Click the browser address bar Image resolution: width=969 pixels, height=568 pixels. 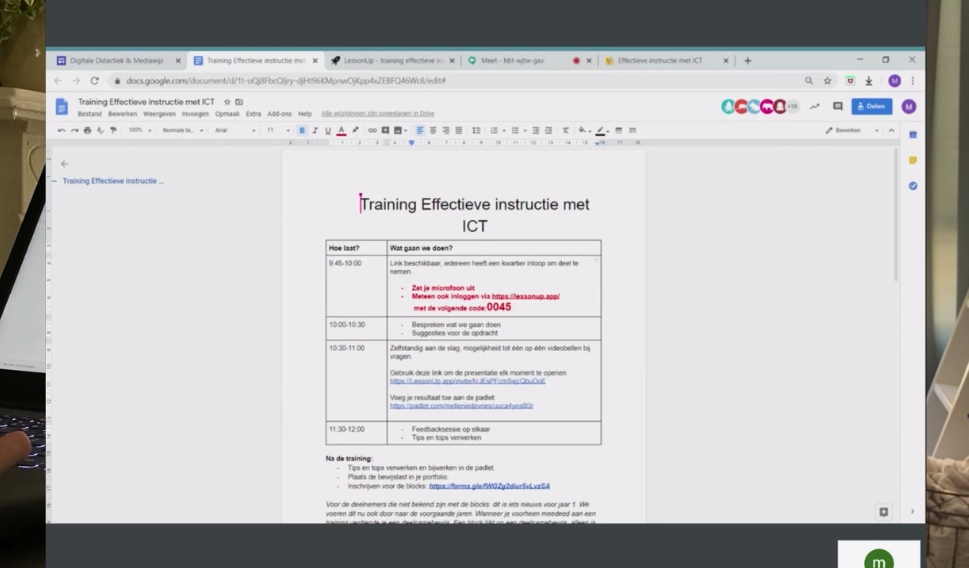[x=457, y=81]
